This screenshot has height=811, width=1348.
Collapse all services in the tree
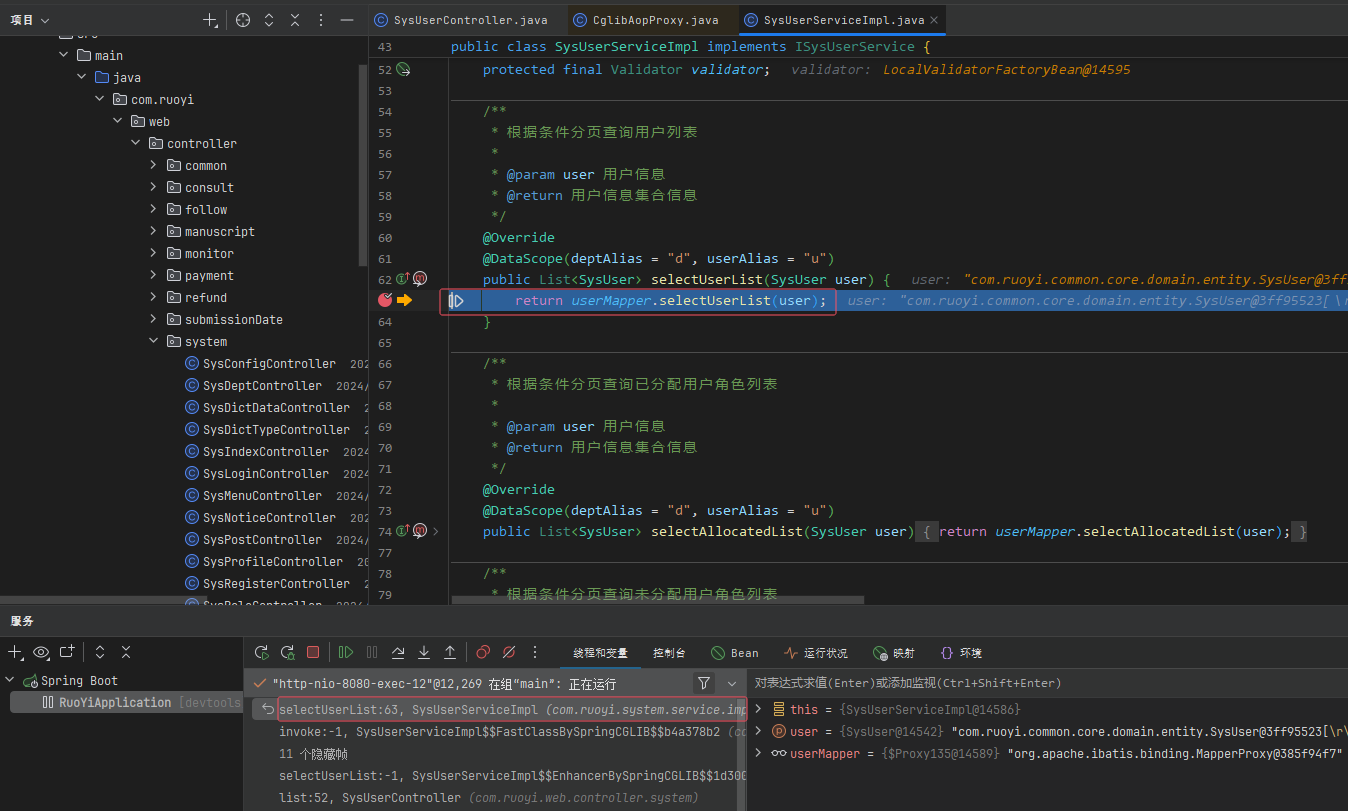(126, 652)
